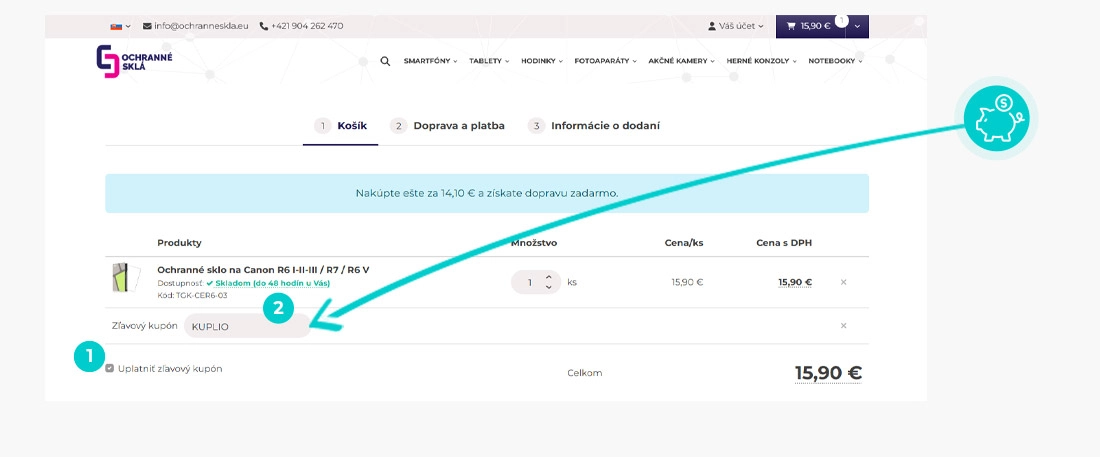
Task: Click the Celkom label
Action: 584,373
